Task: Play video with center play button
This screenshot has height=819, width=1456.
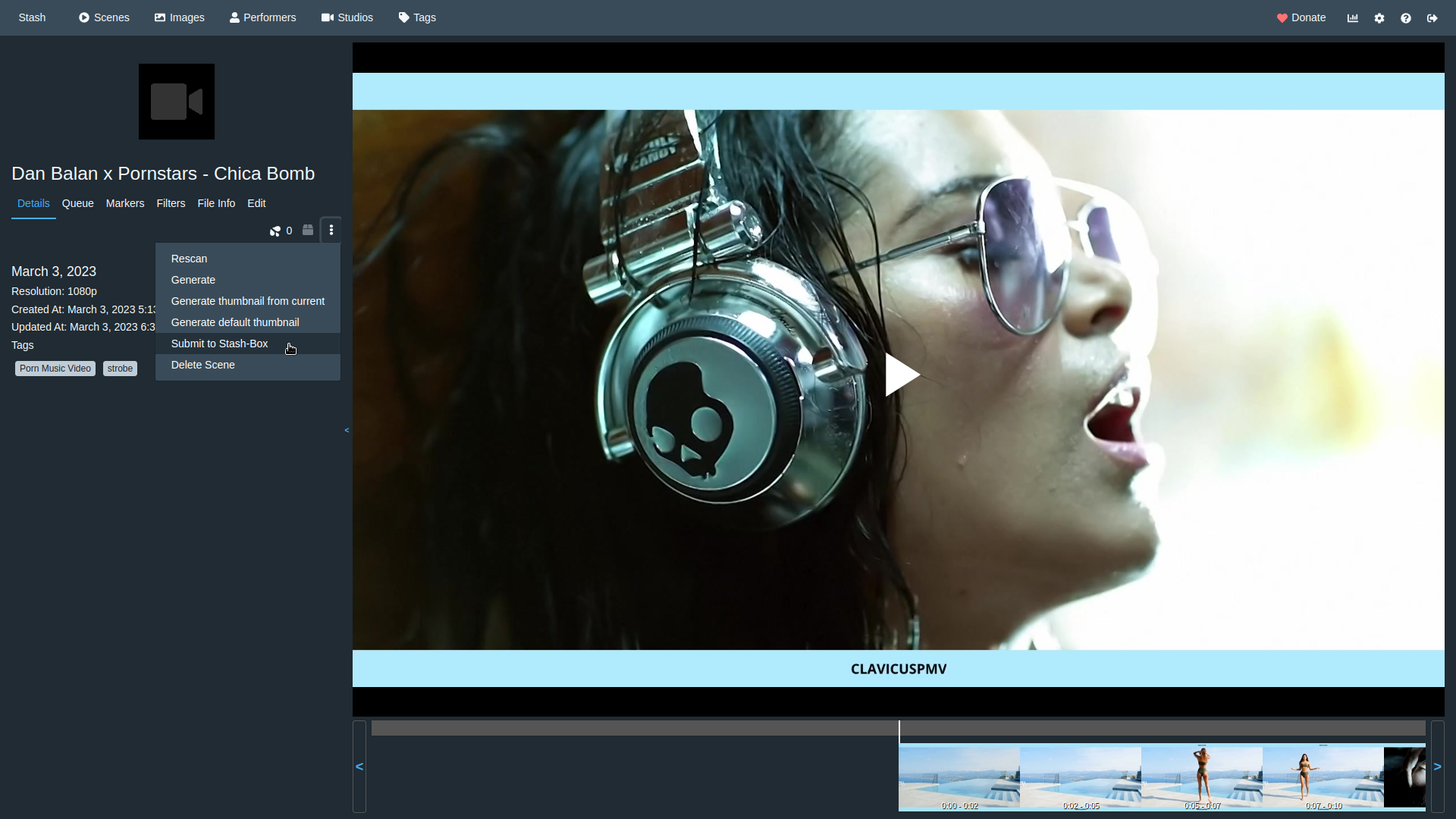Action: [900, 375]
